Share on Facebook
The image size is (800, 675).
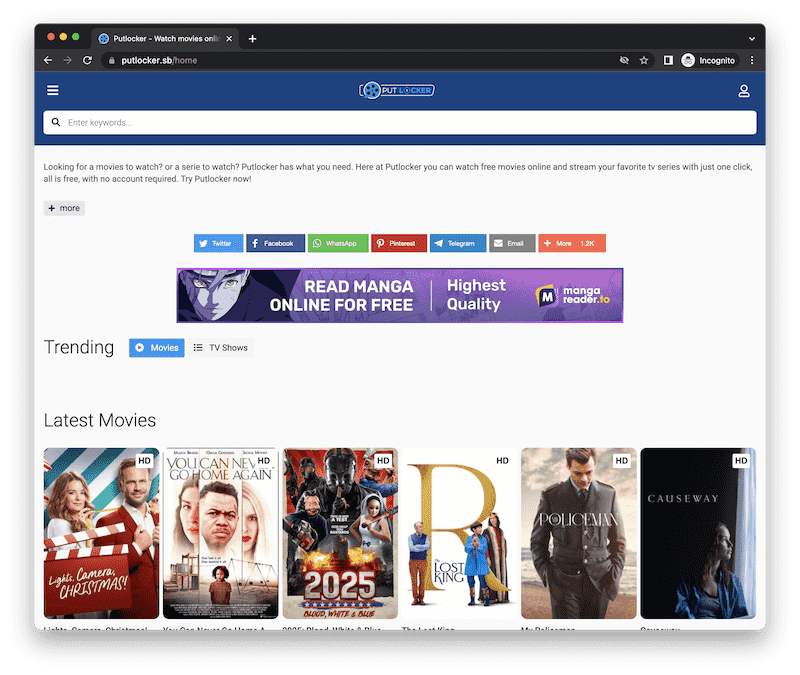click(276, 243)
